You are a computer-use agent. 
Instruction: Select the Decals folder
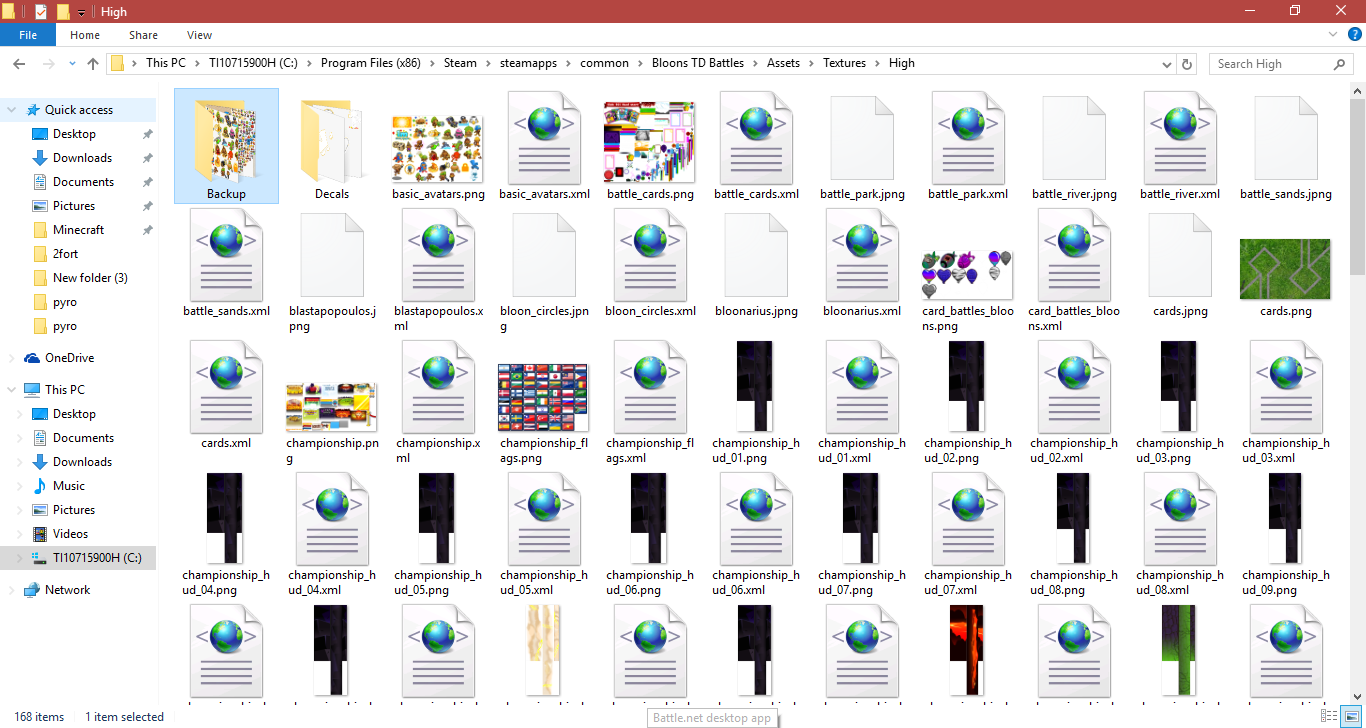pyautogui.click(x=332, y=146)
